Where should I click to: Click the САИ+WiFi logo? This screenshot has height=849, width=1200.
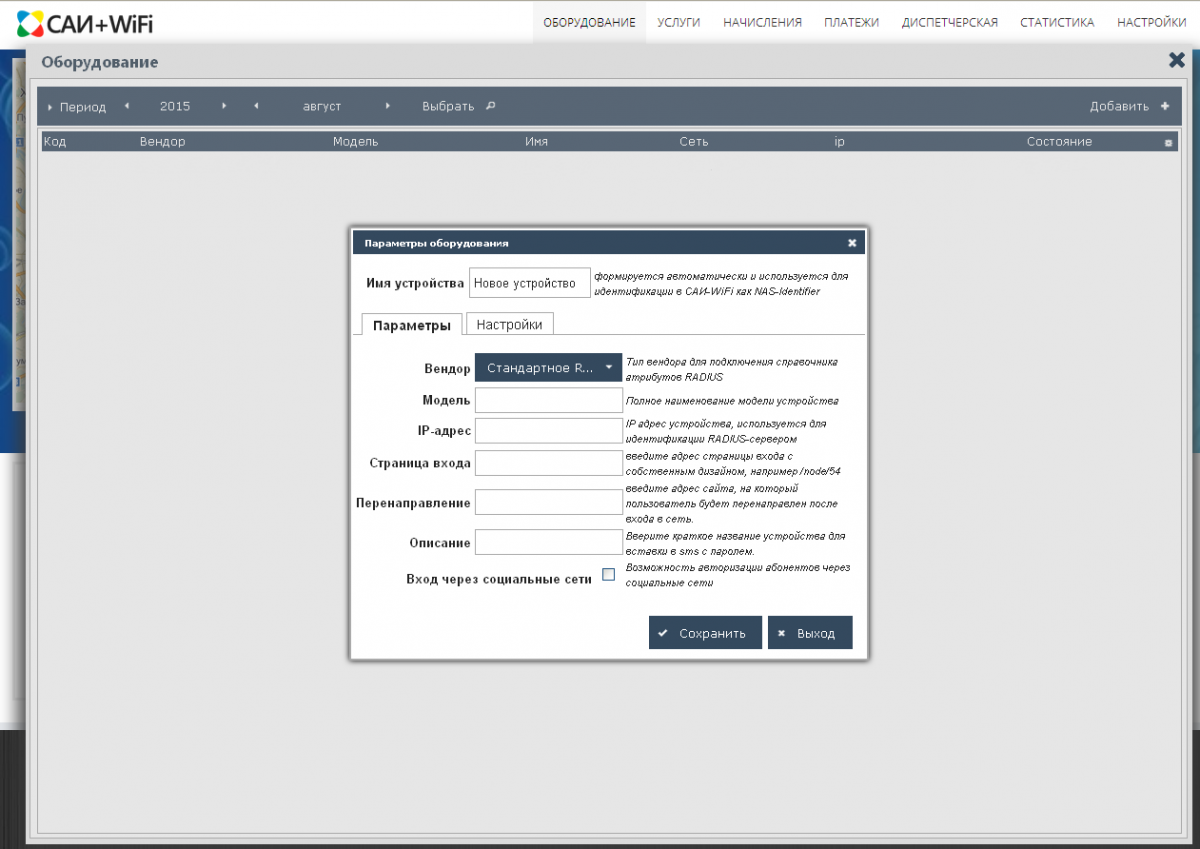coord(86,22)
